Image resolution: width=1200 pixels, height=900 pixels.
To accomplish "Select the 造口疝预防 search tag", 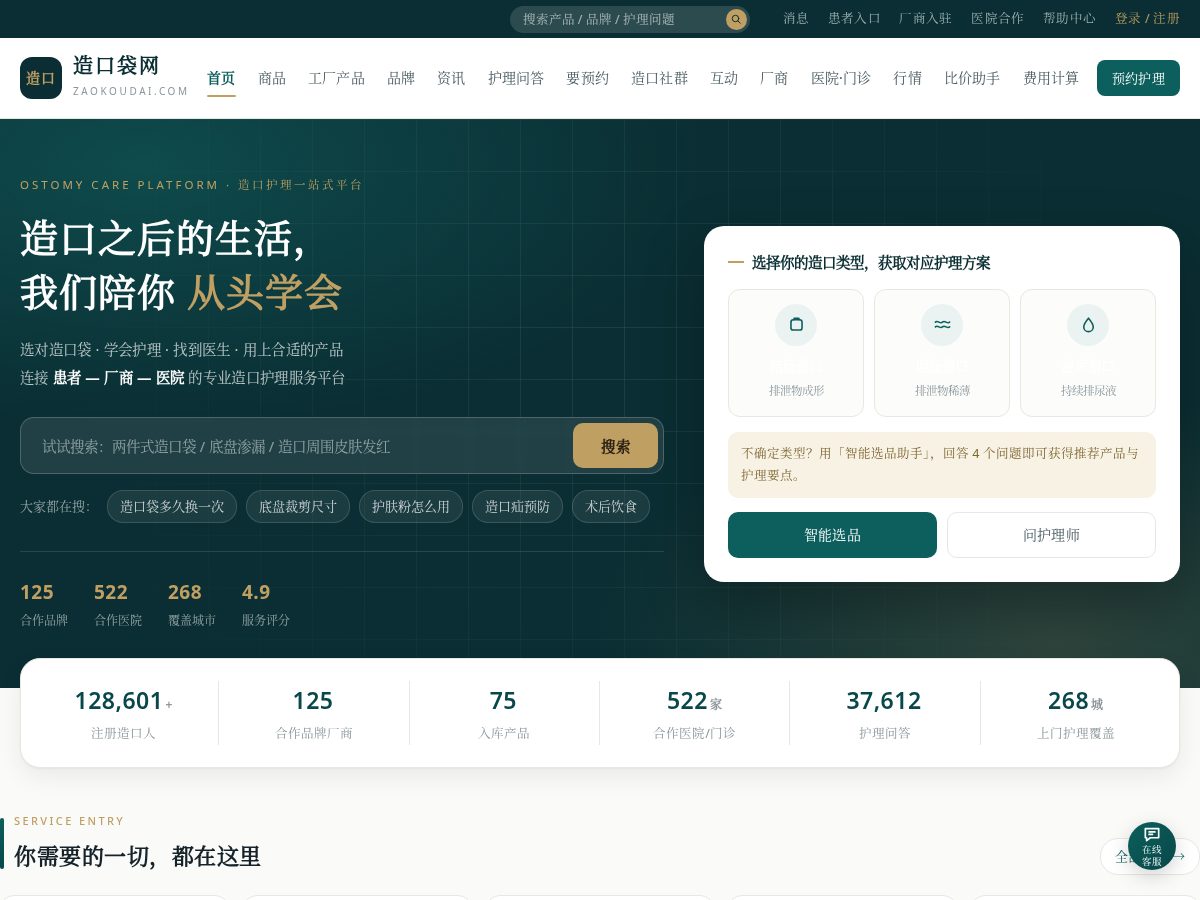I will coord(517,506).
